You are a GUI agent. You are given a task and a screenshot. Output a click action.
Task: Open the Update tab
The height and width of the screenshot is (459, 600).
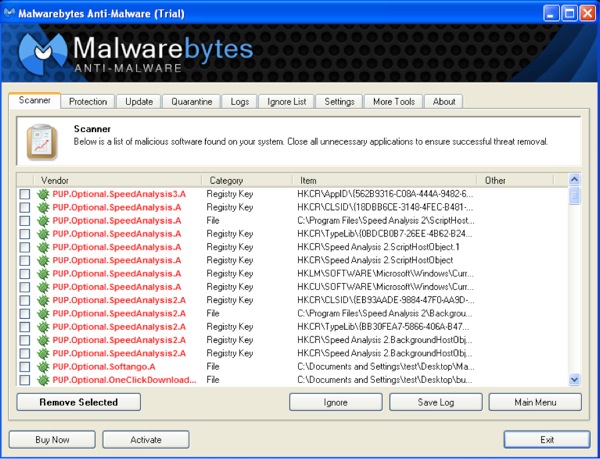pyautogui.click(x=139, y=102)
